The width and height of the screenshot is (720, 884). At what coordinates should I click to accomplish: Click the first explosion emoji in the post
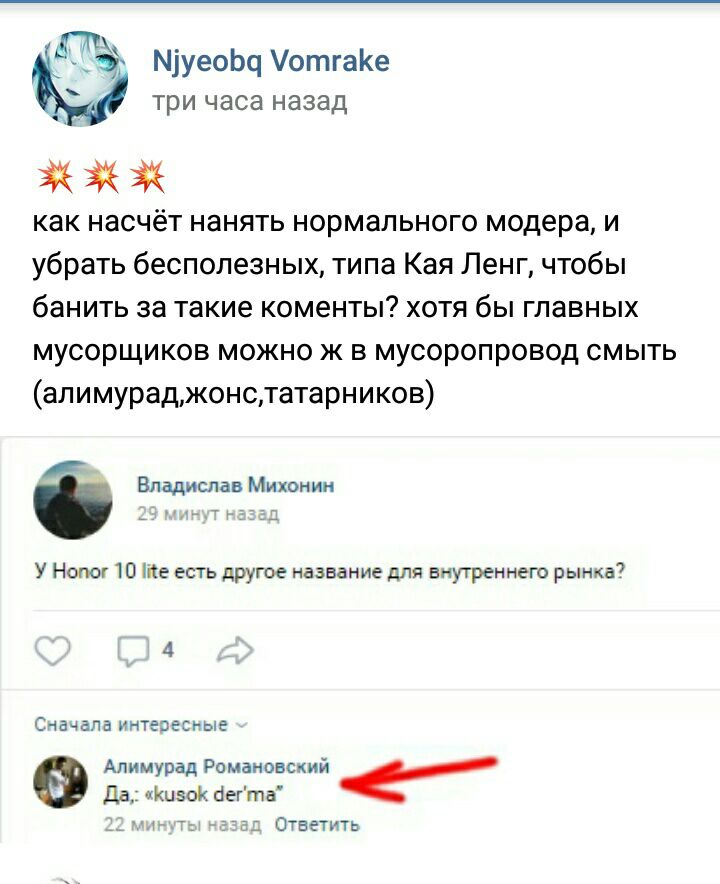pyautogui.click(x=55, y=176)
